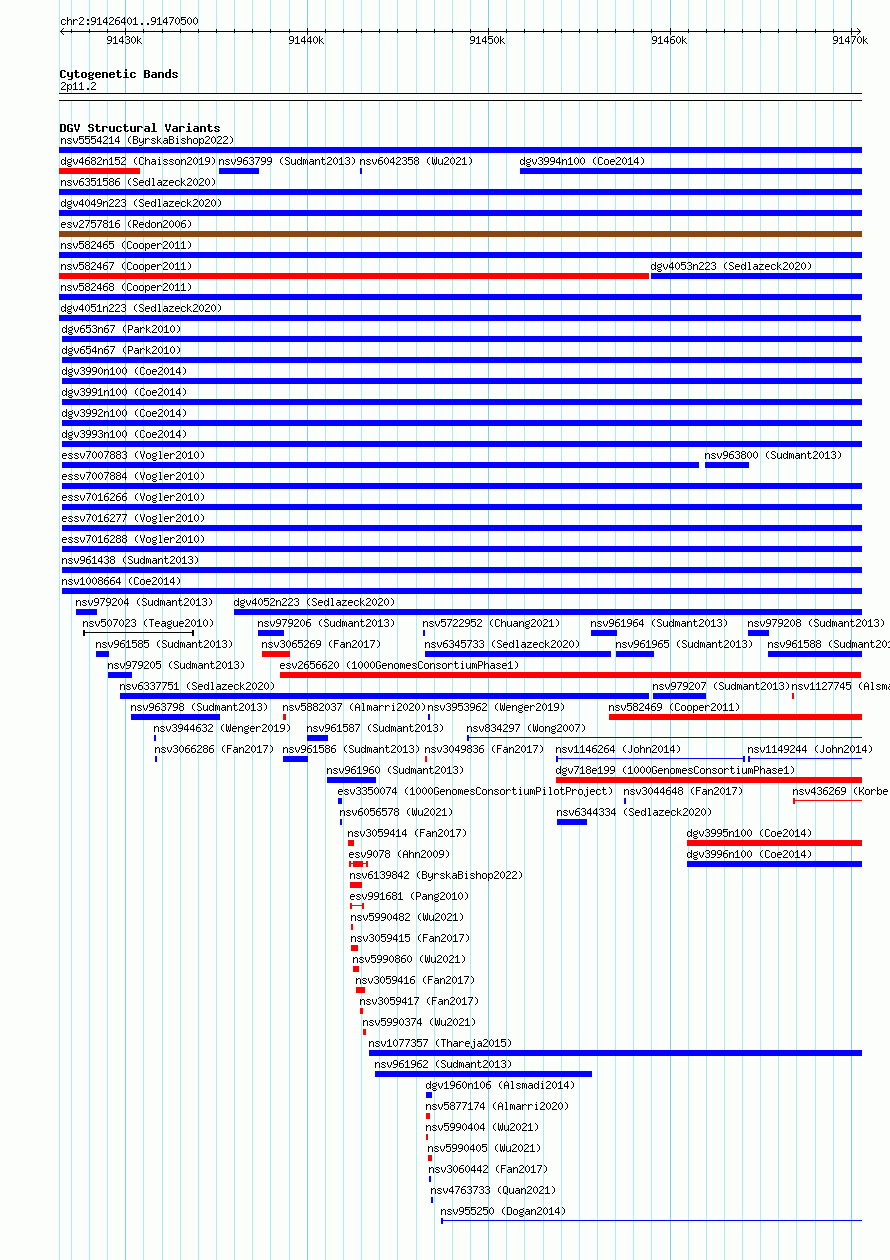
Task: Open essv7007883 (Vogler2010) variant
Action: coord(133,455)
